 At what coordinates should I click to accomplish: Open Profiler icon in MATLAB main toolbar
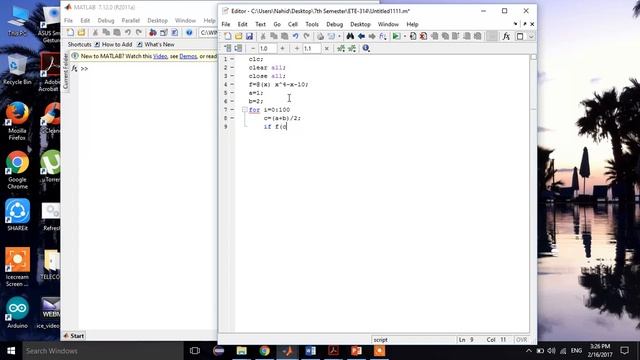[x=174, y=33]
